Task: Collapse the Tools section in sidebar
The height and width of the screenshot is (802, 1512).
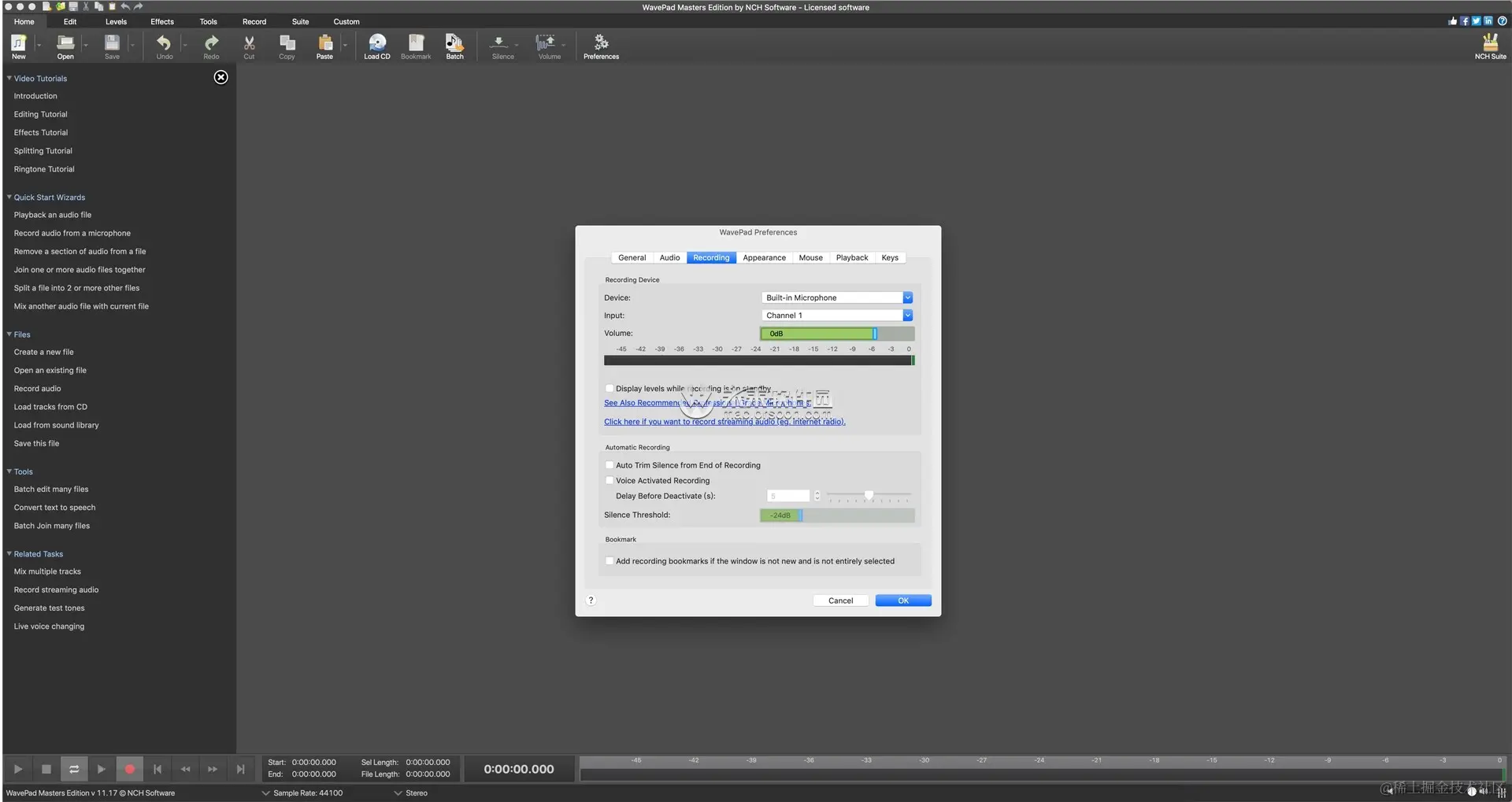Action: coord(9,471)
